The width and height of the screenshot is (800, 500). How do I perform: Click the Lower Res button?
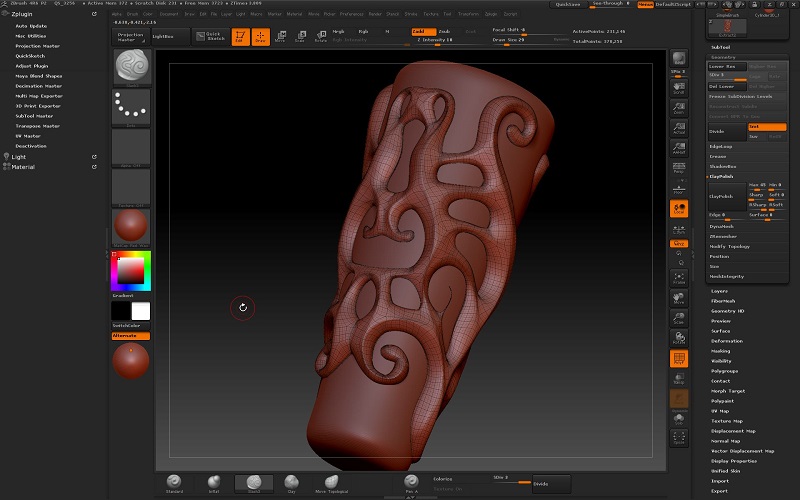(727, 66)
